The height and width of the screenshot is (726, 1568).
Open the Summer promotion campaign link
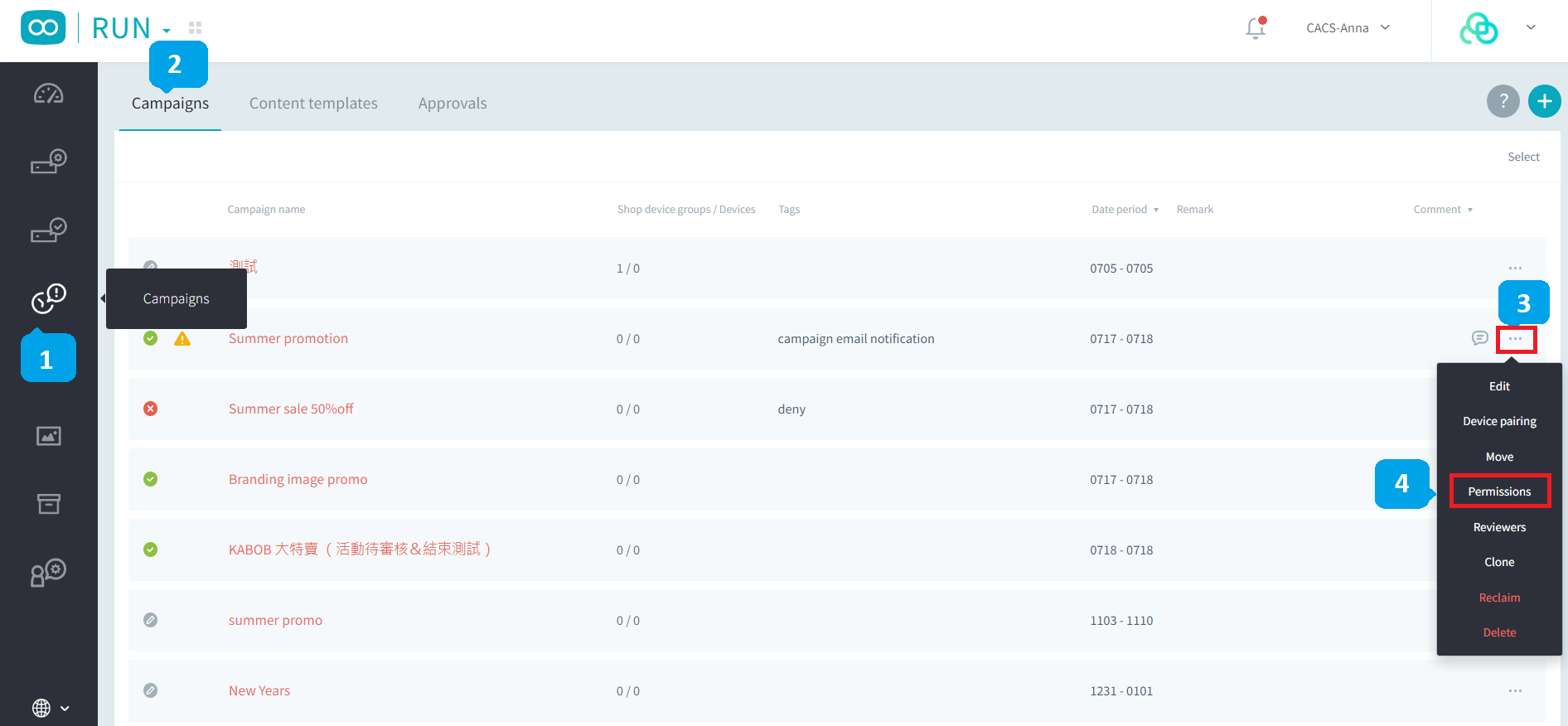point(288,338)
